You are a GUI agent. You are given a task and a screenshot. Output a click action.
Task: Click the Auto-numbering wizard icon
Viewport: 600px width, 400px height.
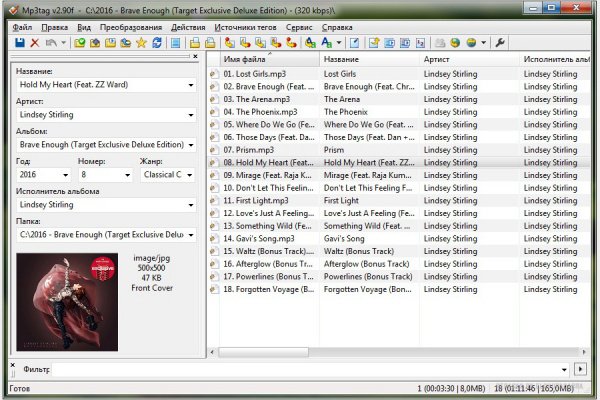420,42
